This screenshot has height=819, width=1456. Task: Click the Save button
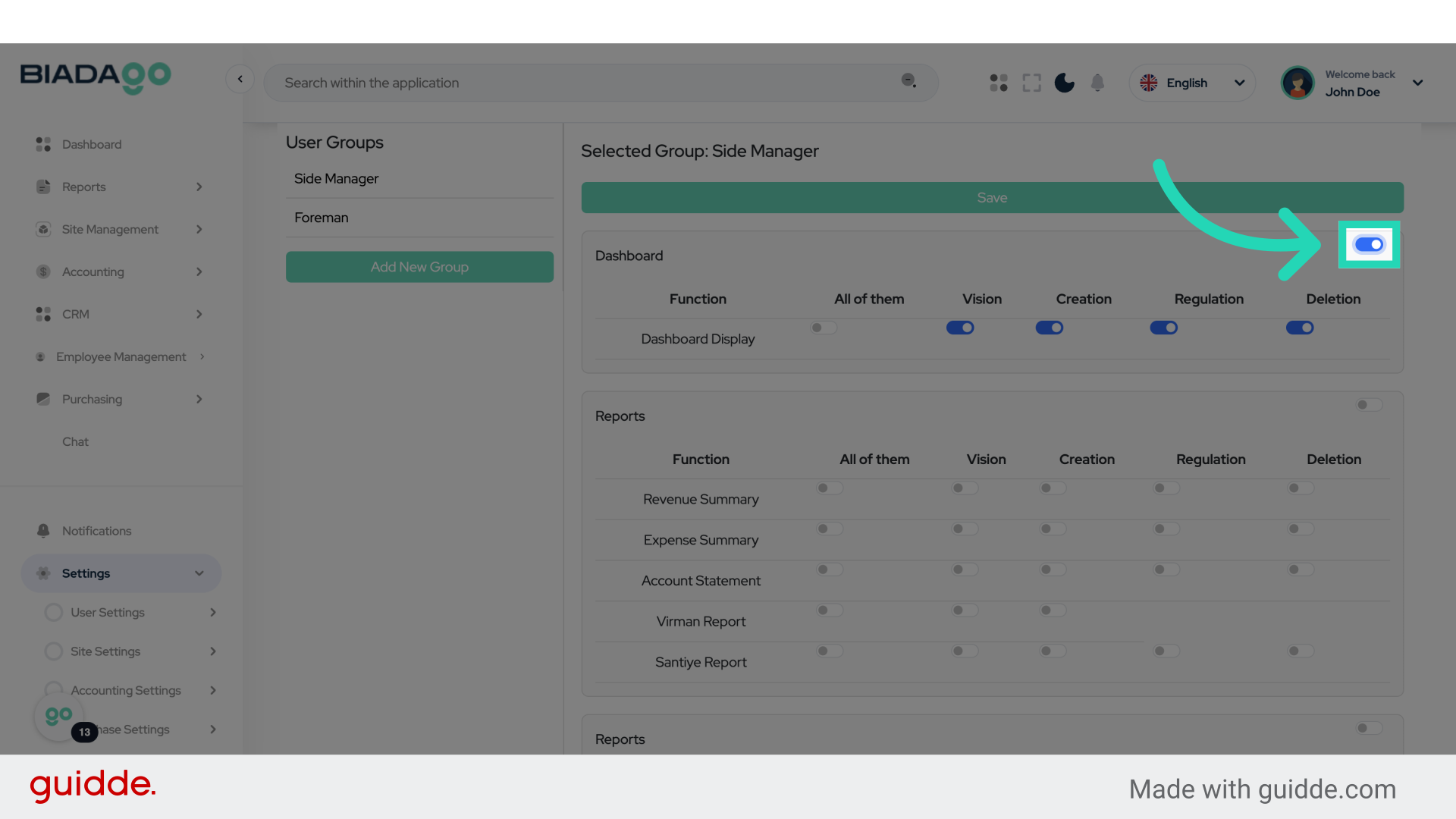[x=992, y=197]
